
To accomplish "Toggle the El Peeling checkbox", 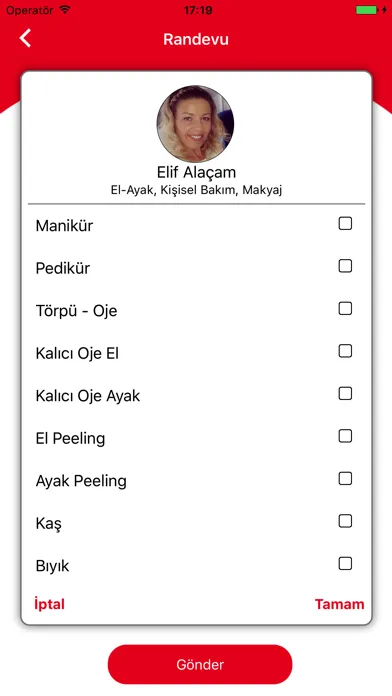I will click(345, 436).
